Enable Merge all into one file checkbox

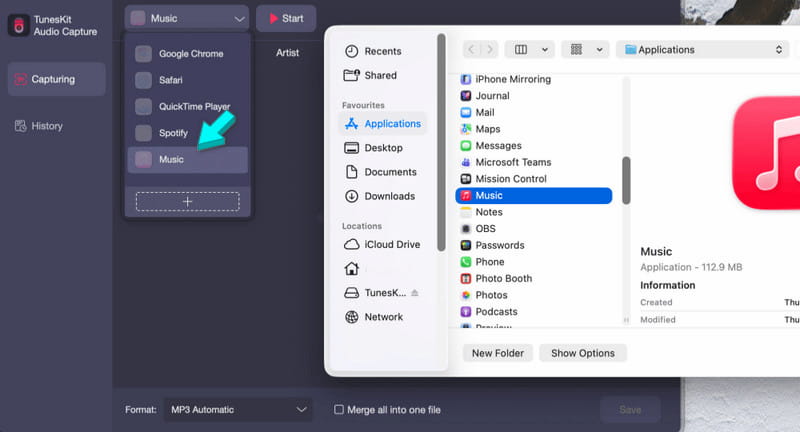pyautogui.click(x=339, y=410)
